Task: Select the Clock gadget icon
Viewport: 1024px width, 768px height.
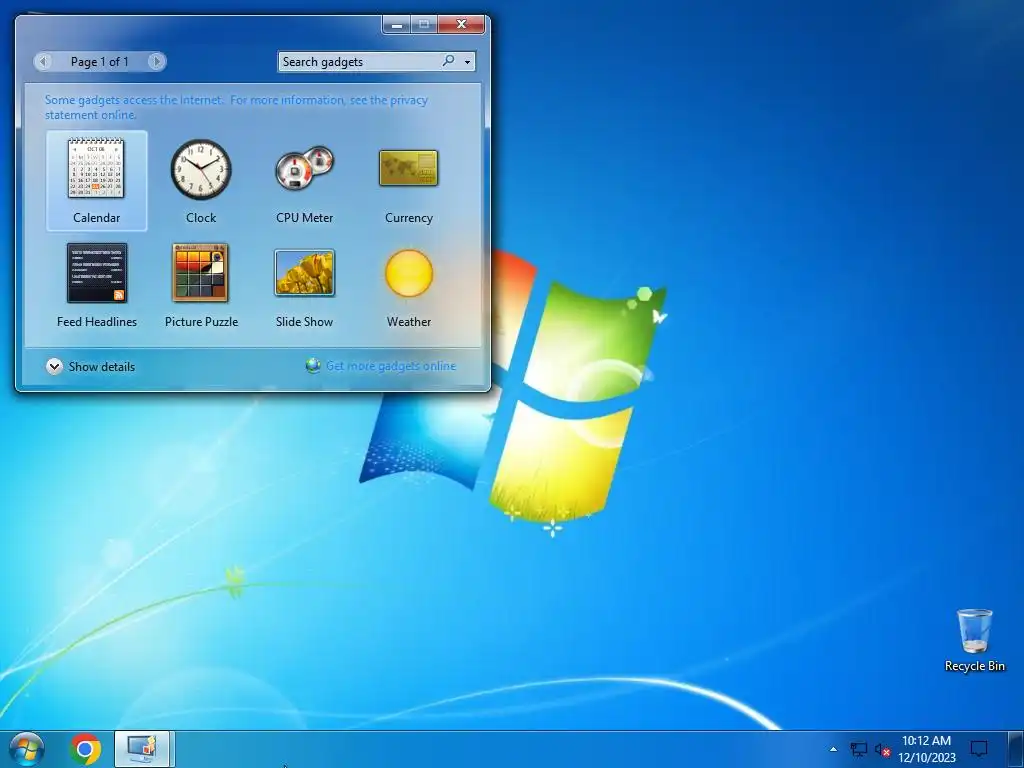Action: click(x=200, y=169)
